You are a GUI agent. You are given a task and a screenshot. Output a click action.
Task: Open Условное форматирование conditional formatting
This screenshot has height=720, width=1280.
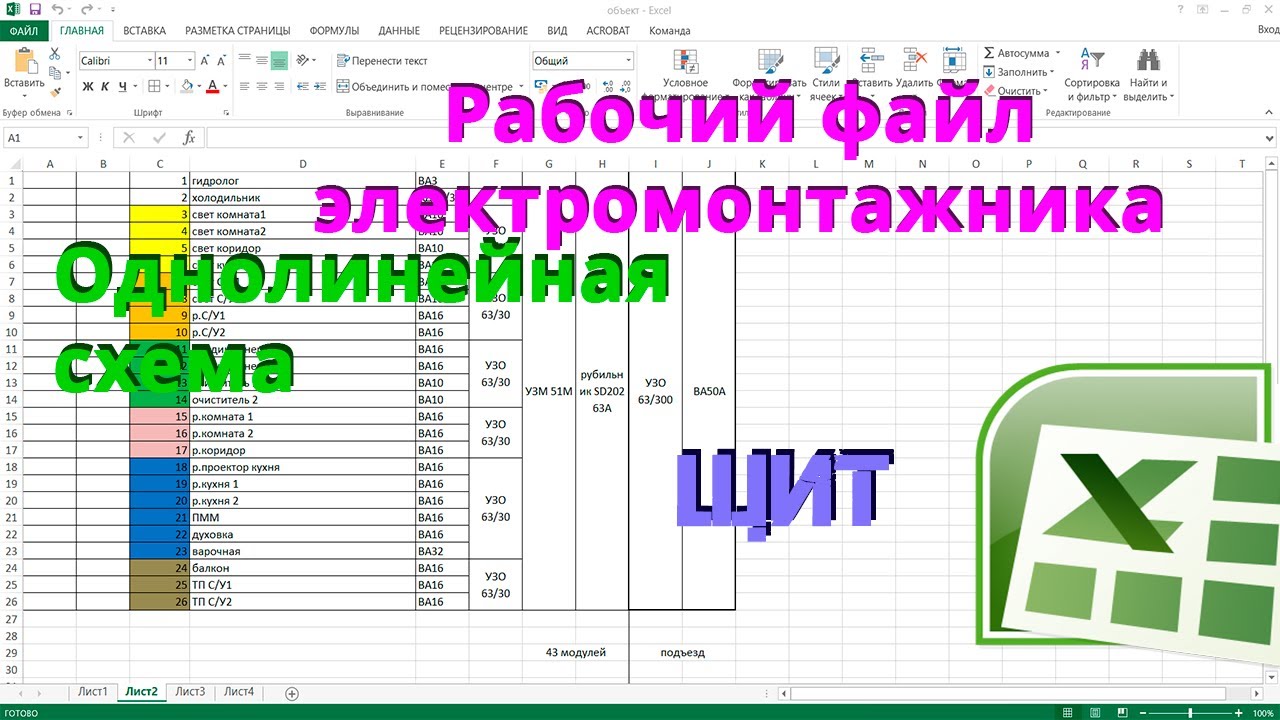pos(686,75)
